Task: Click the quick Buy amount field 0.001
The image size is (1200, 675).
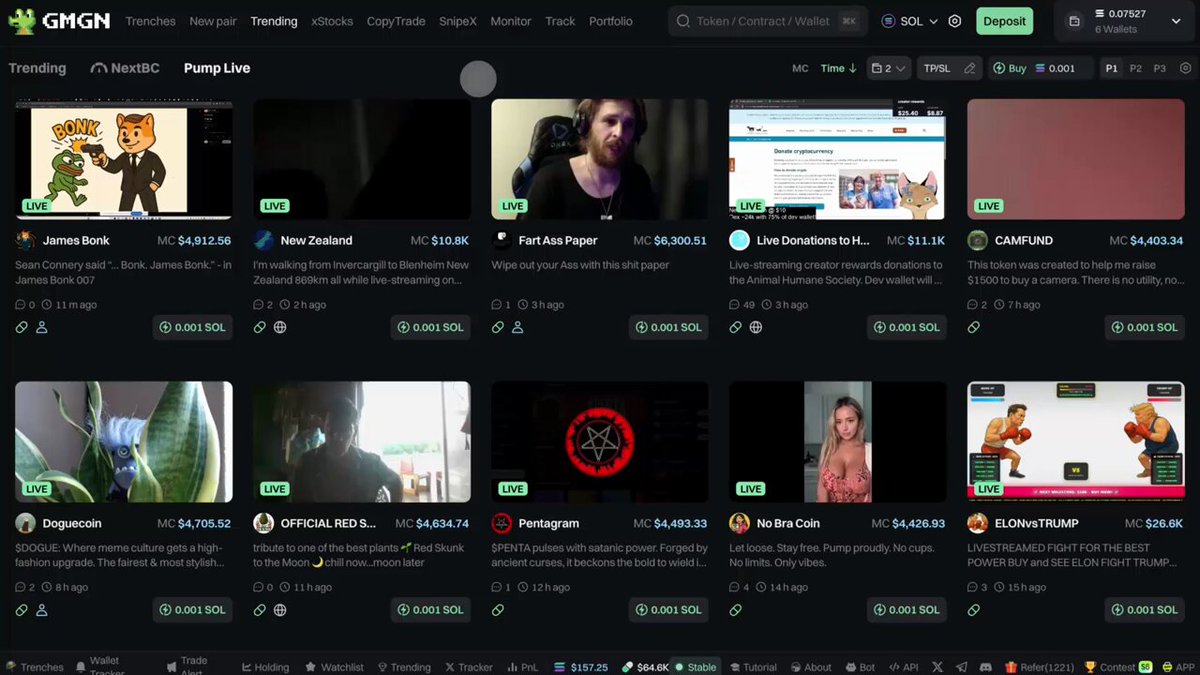Action: click(x=1062, y=68)
